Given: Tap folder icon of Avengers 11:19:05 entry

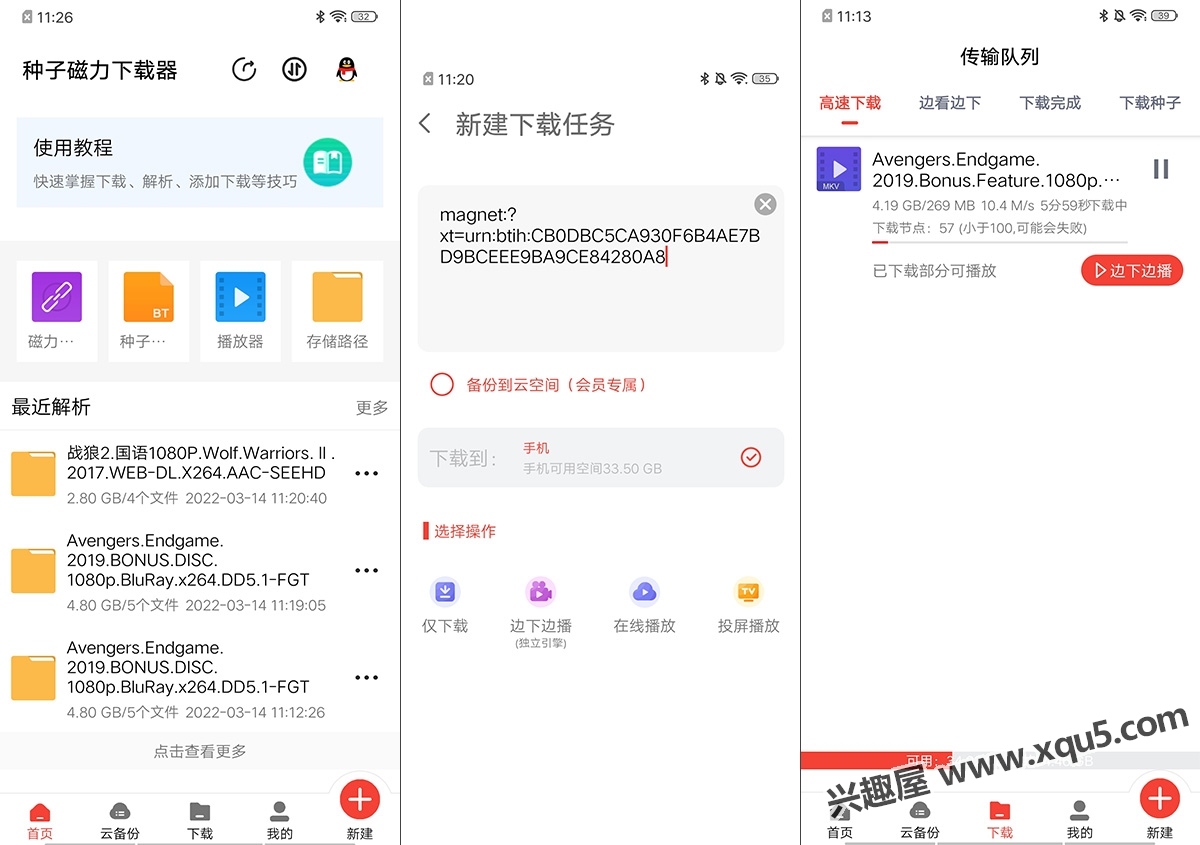Looking at the screenshot, I should click(33, 570).
